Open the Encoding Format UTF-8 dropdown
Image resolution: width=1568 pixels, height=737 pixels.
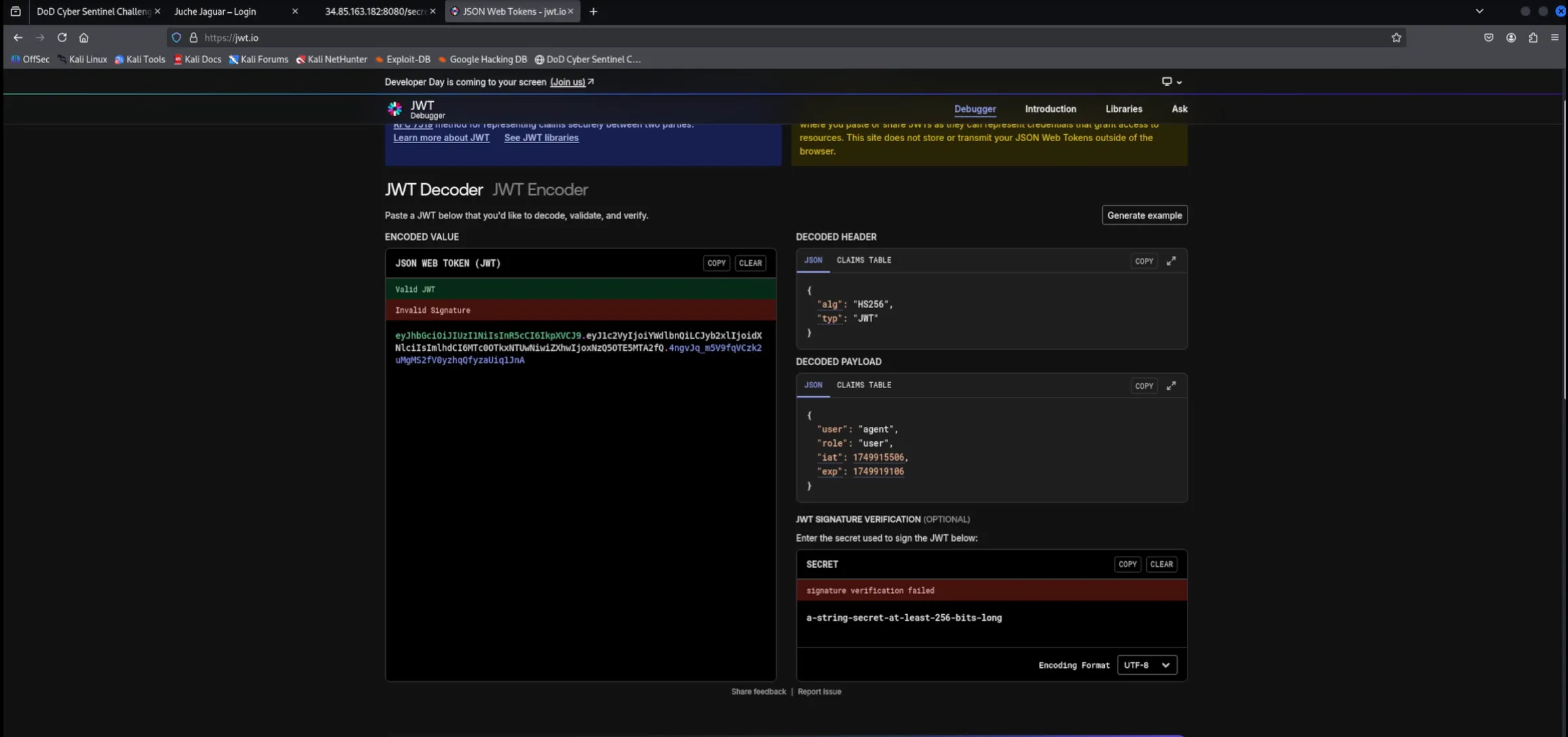coord(1146,665)
